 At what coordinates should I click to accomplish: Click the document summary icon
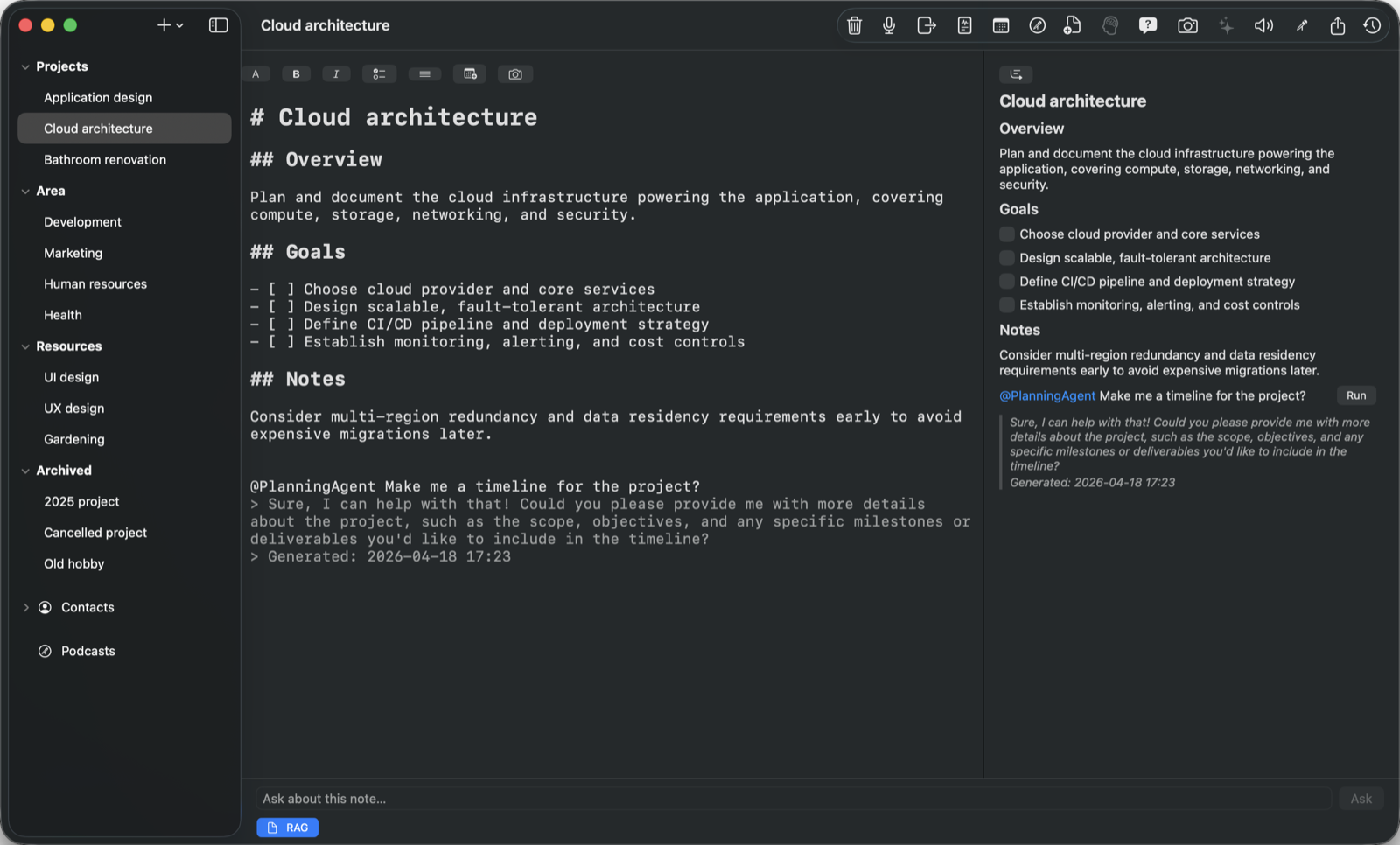[964, 26]
